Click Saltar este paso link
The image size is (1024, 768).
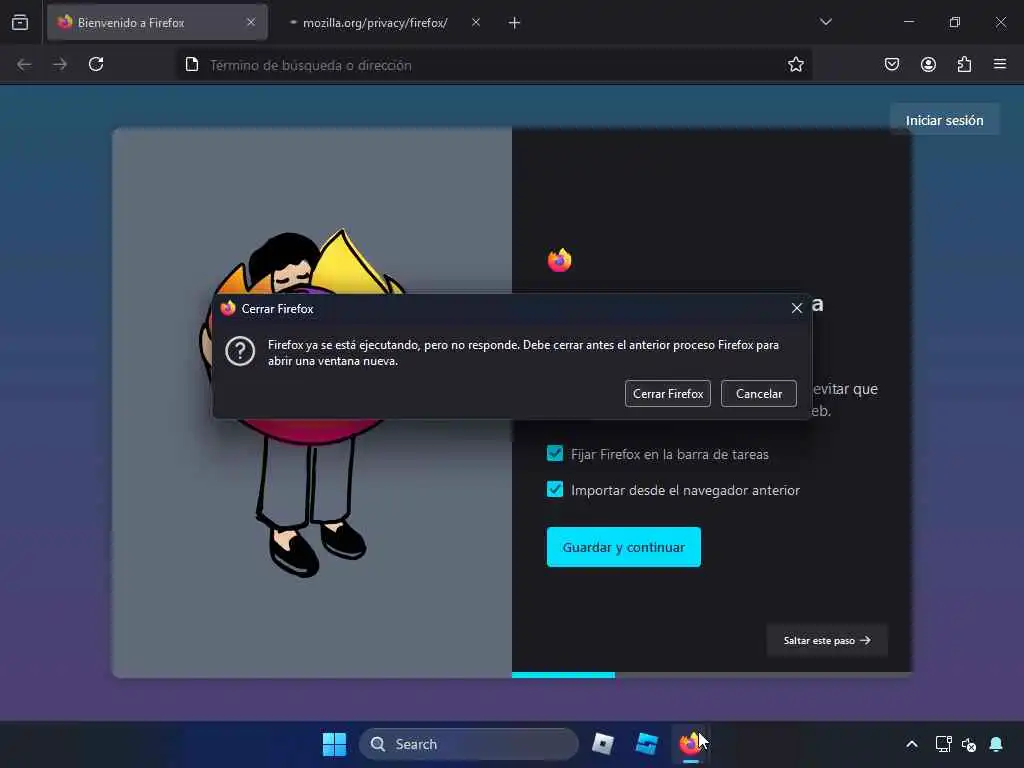[x=827, y=641]
